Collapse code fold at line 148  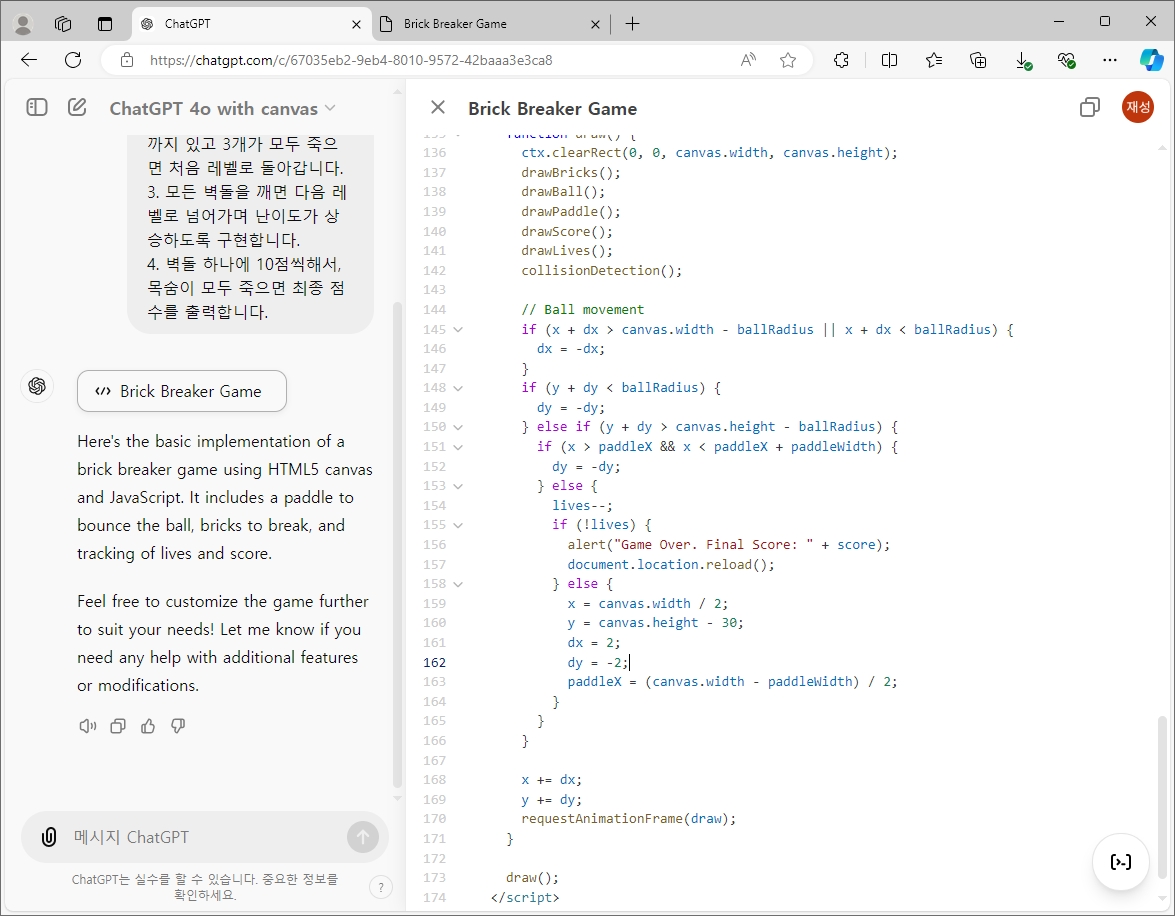[458, 388]
